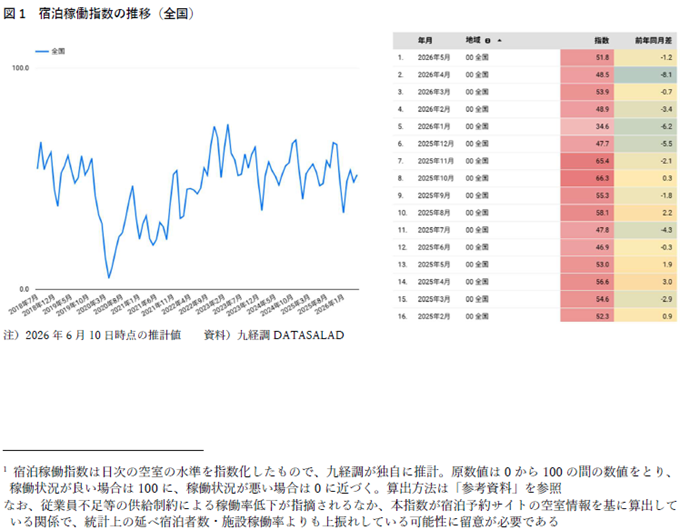Select the 2025年12月 cell in the table
The width and height of the screenshot is (680, 530).
tap(435, 144)
